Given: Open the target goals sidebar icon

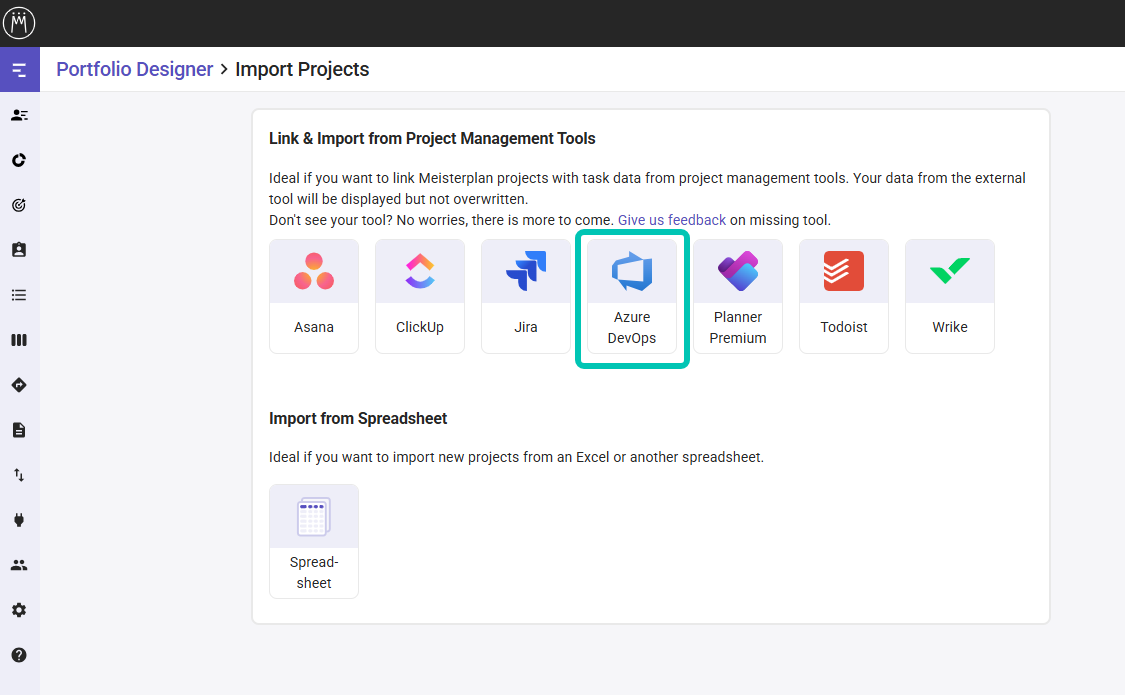Looking at the screenshot, I should pyautogui.click(x=19, y=205).
